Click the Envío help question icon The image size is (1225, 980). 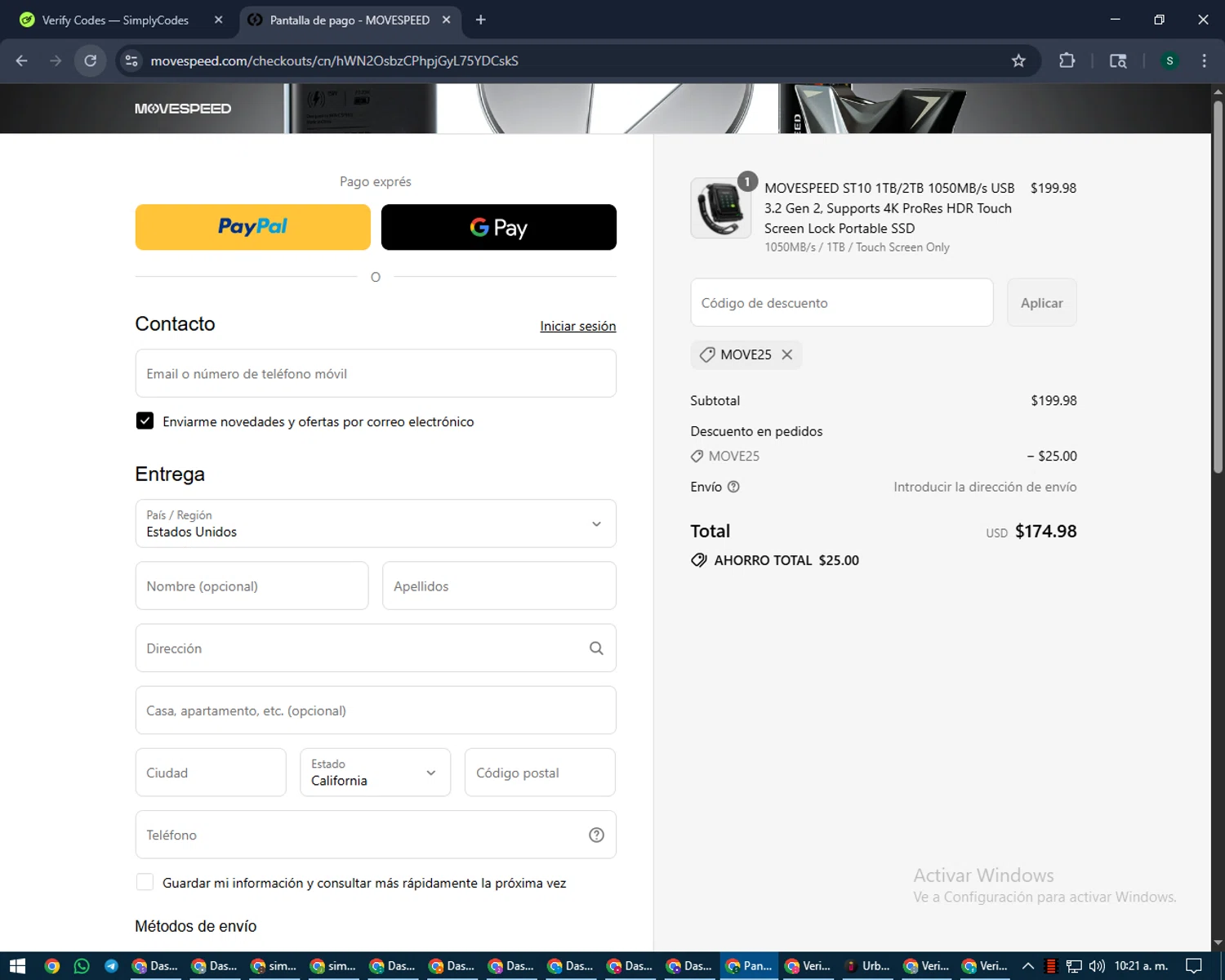(x=733, y=487)
